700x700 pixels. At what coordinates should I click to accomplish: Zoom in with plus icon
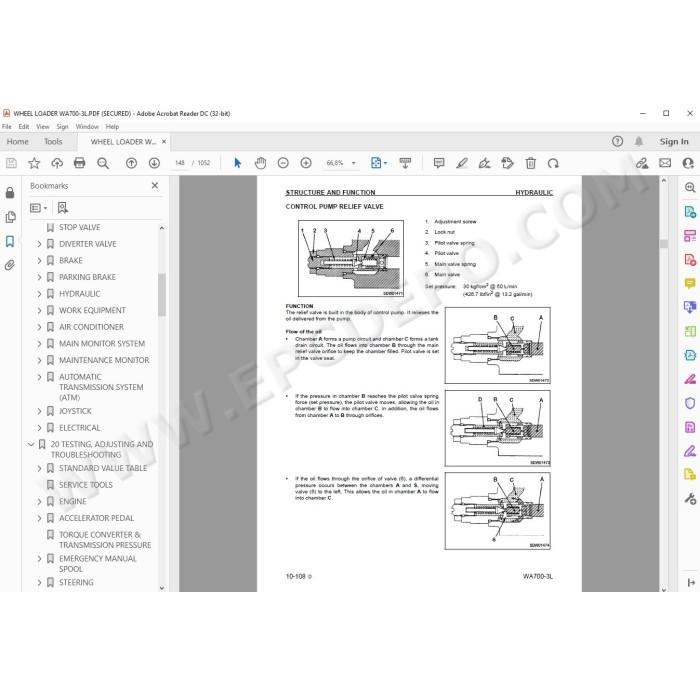[306, 163]
